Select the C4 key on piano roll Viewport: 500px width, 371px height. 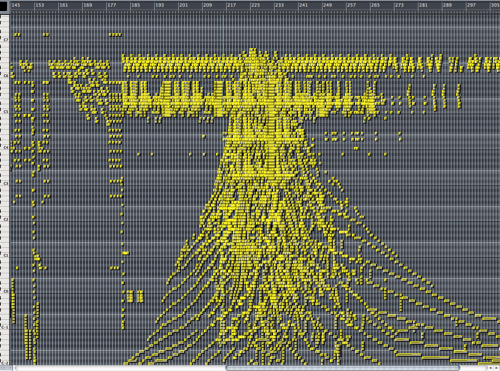5,148
